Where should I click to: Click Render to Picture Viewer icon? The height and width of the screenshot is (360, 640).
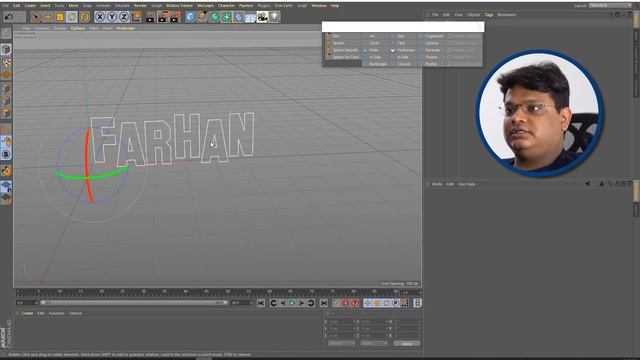163,17
